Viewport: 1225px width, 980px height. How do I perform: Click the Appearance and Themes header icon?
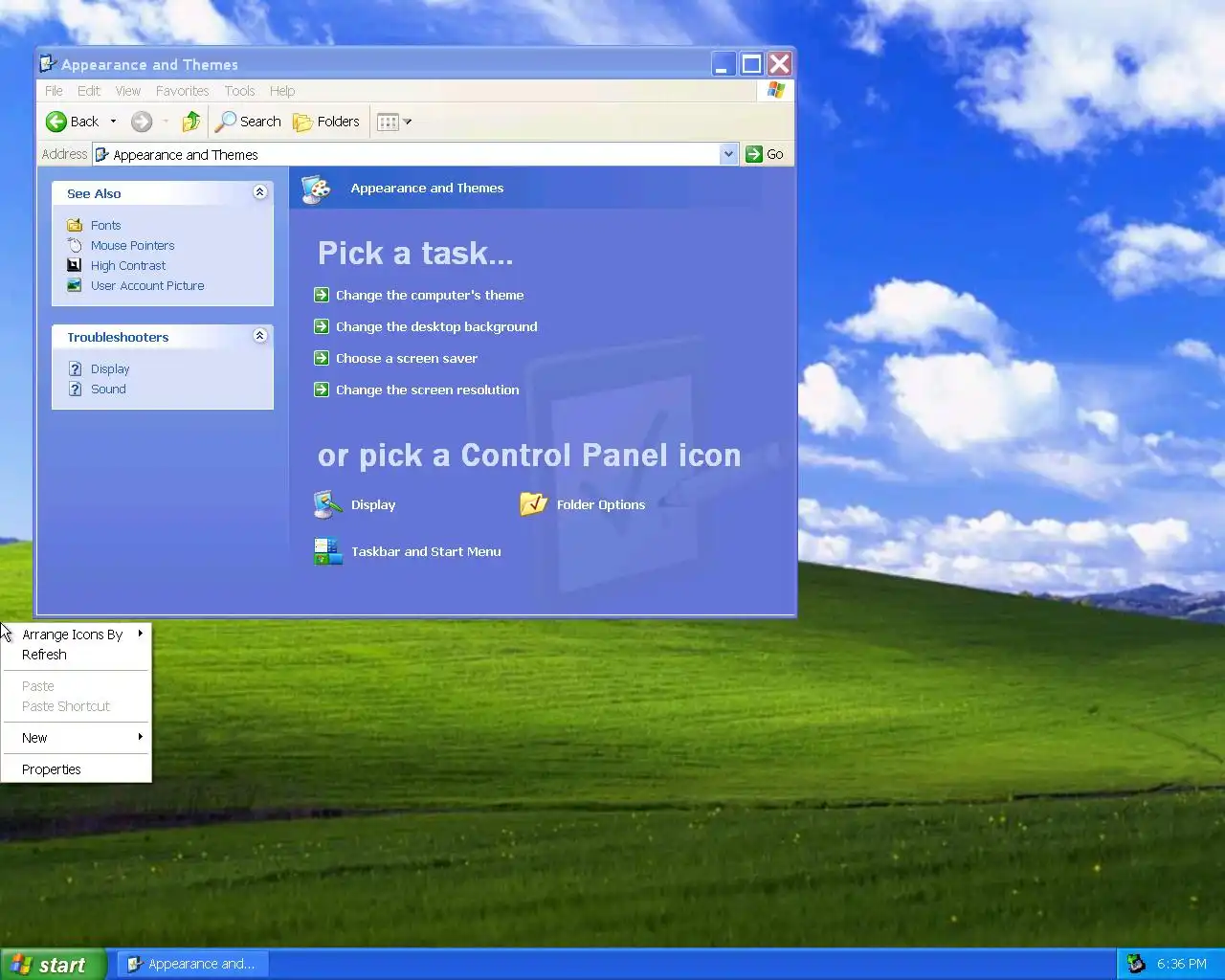316,189
